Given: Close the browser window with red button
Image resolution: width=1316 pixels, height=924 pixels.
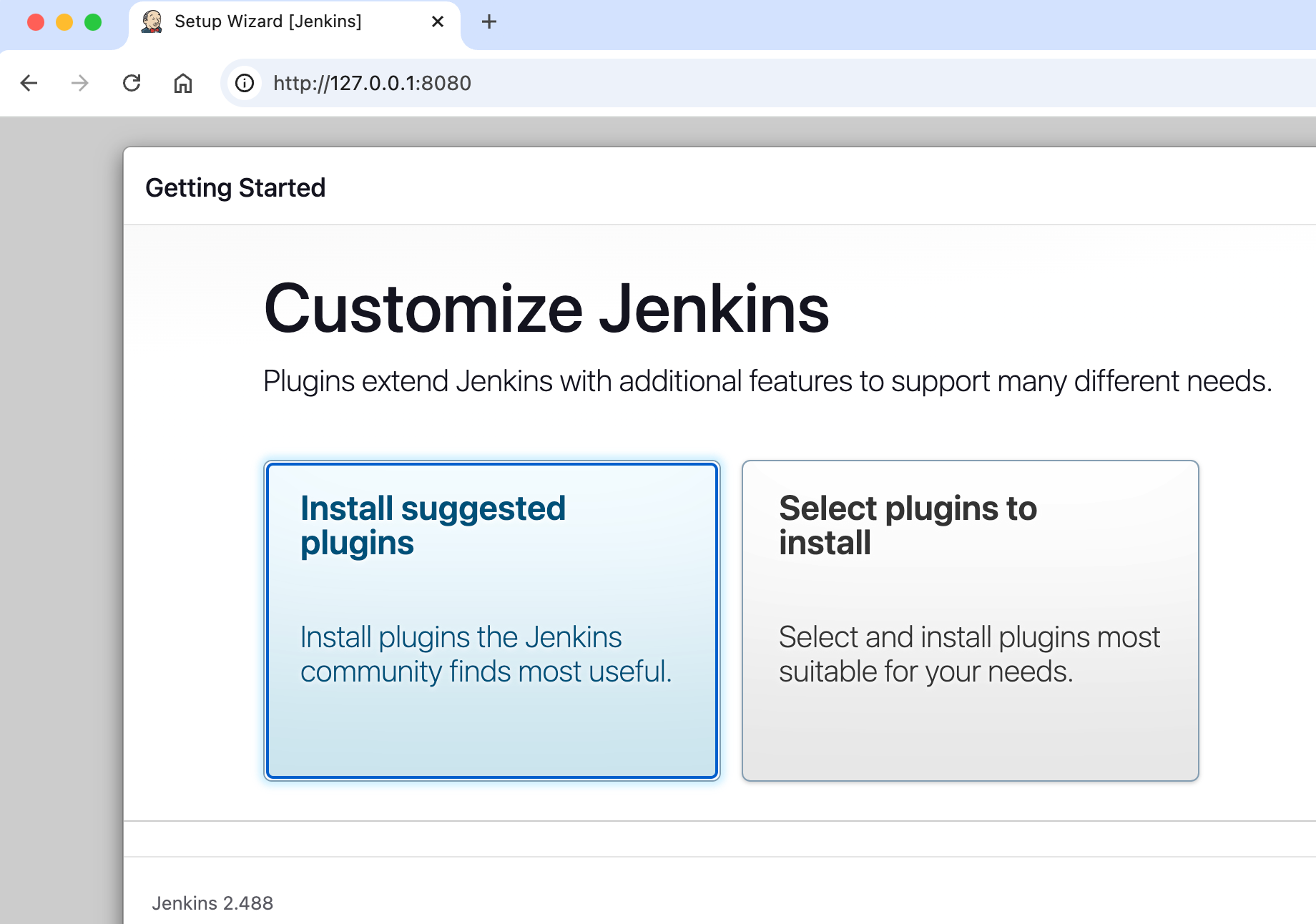Looking at the screenshot, I should point(36,22).
